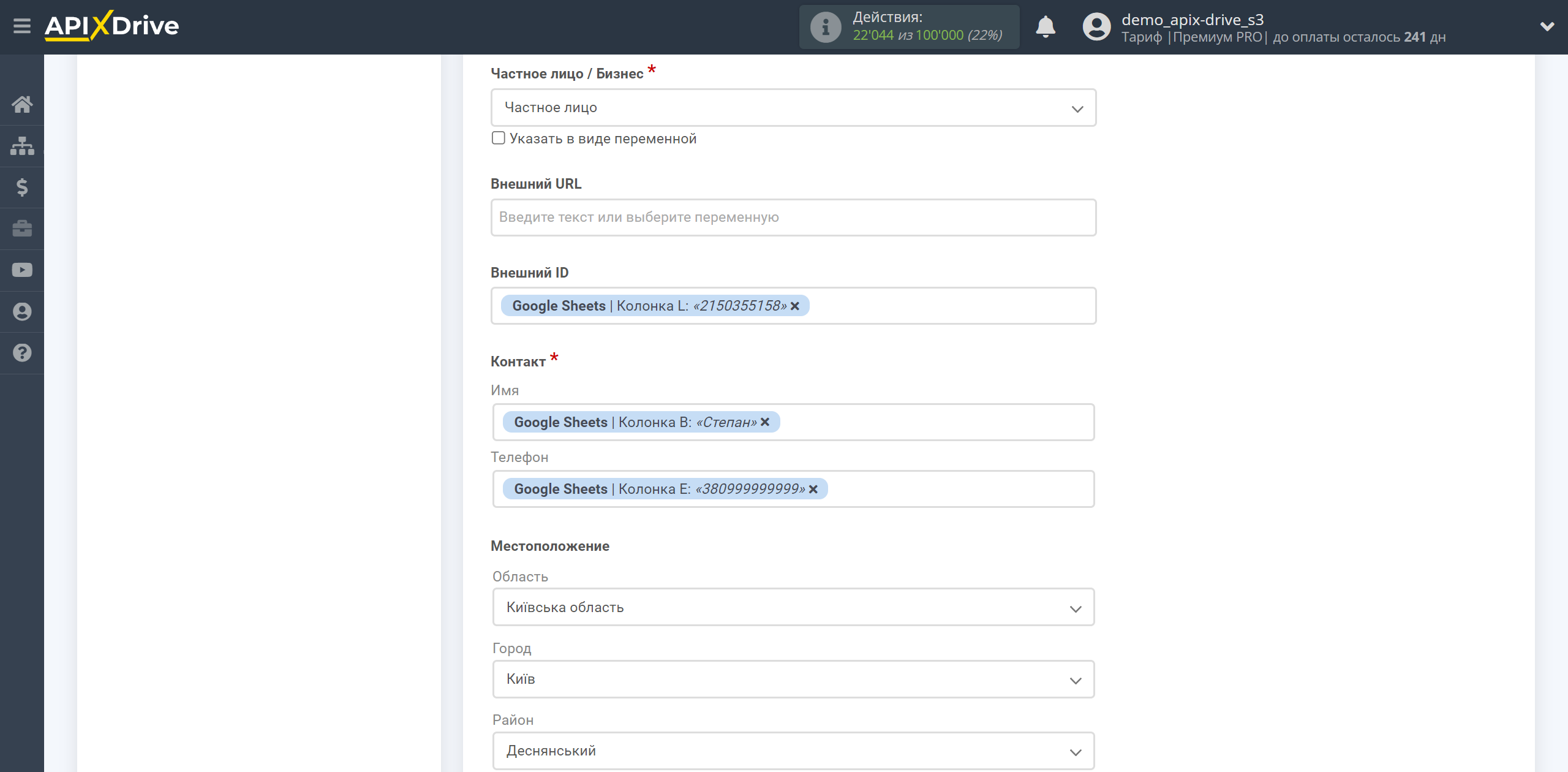Click the actions counter 22'044 из 100'000
This screenshot has width=1568, height=772.
click(x=927, y=36)
